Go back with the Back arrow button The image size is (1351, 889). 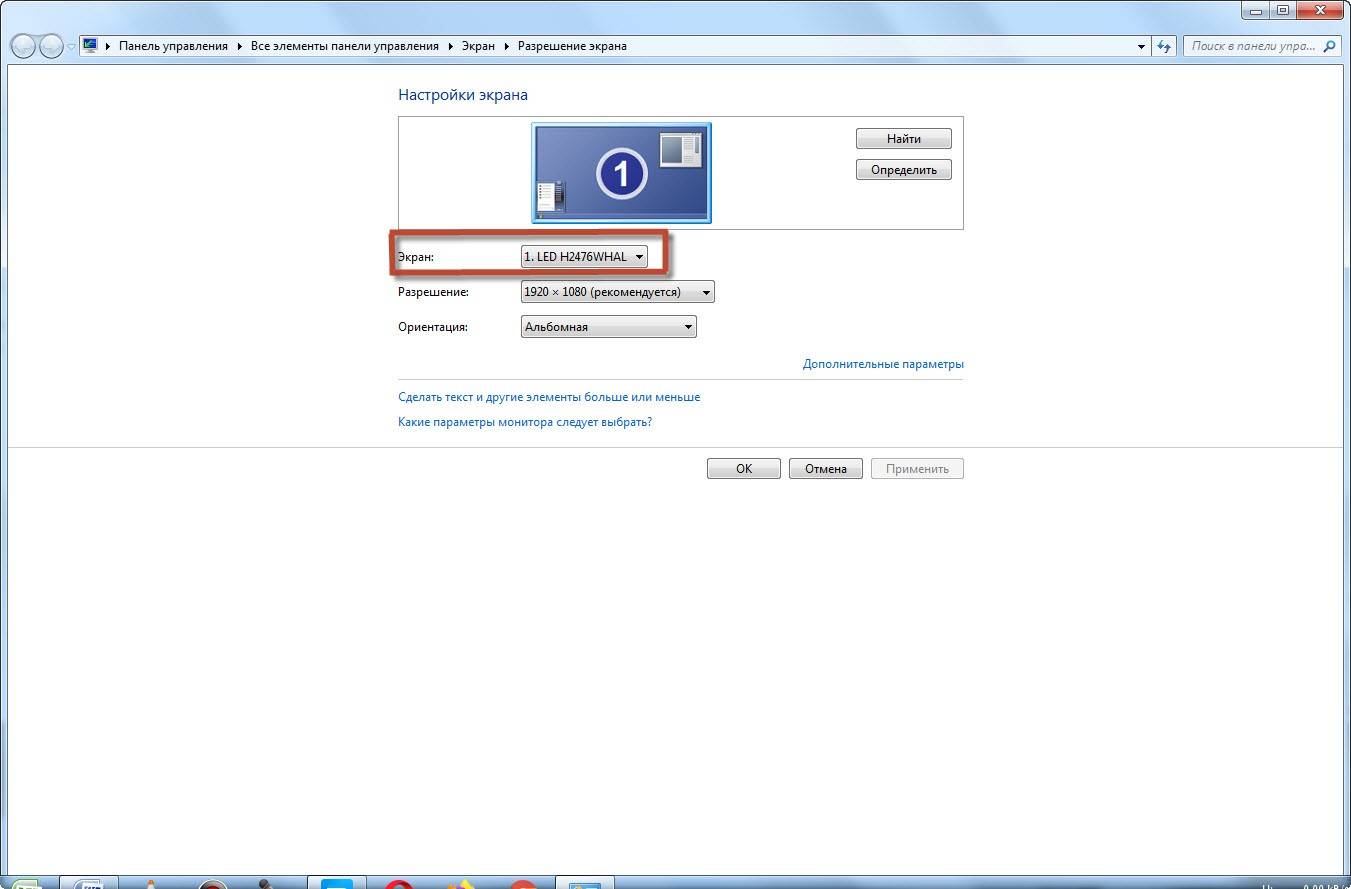[x=22, y=46]
